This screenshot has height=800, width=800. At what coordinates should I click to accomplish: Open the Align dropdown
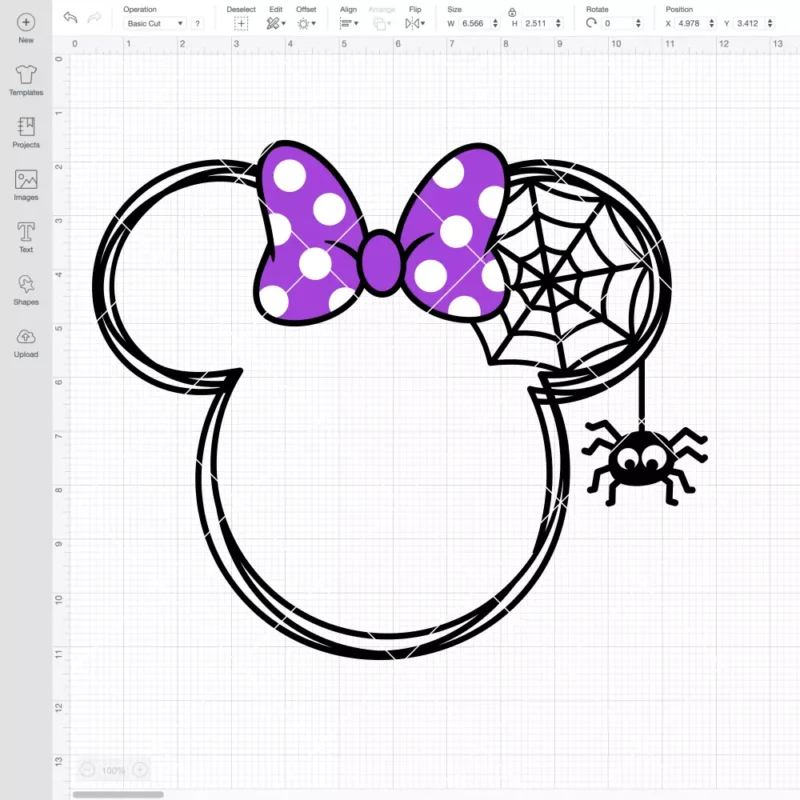349,23
